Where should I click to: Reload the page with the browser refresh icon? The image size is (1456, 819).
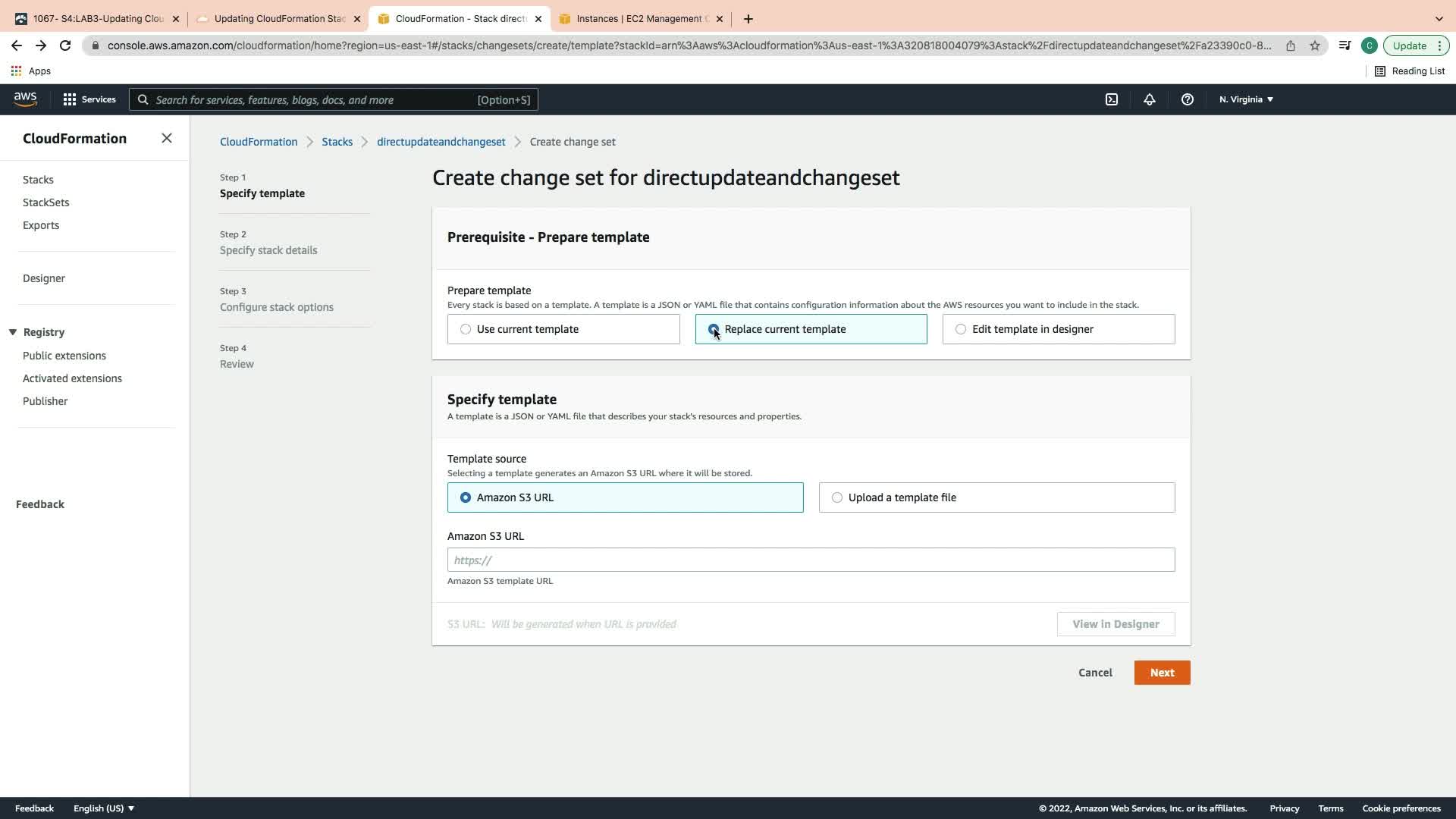tap(65, 45)
